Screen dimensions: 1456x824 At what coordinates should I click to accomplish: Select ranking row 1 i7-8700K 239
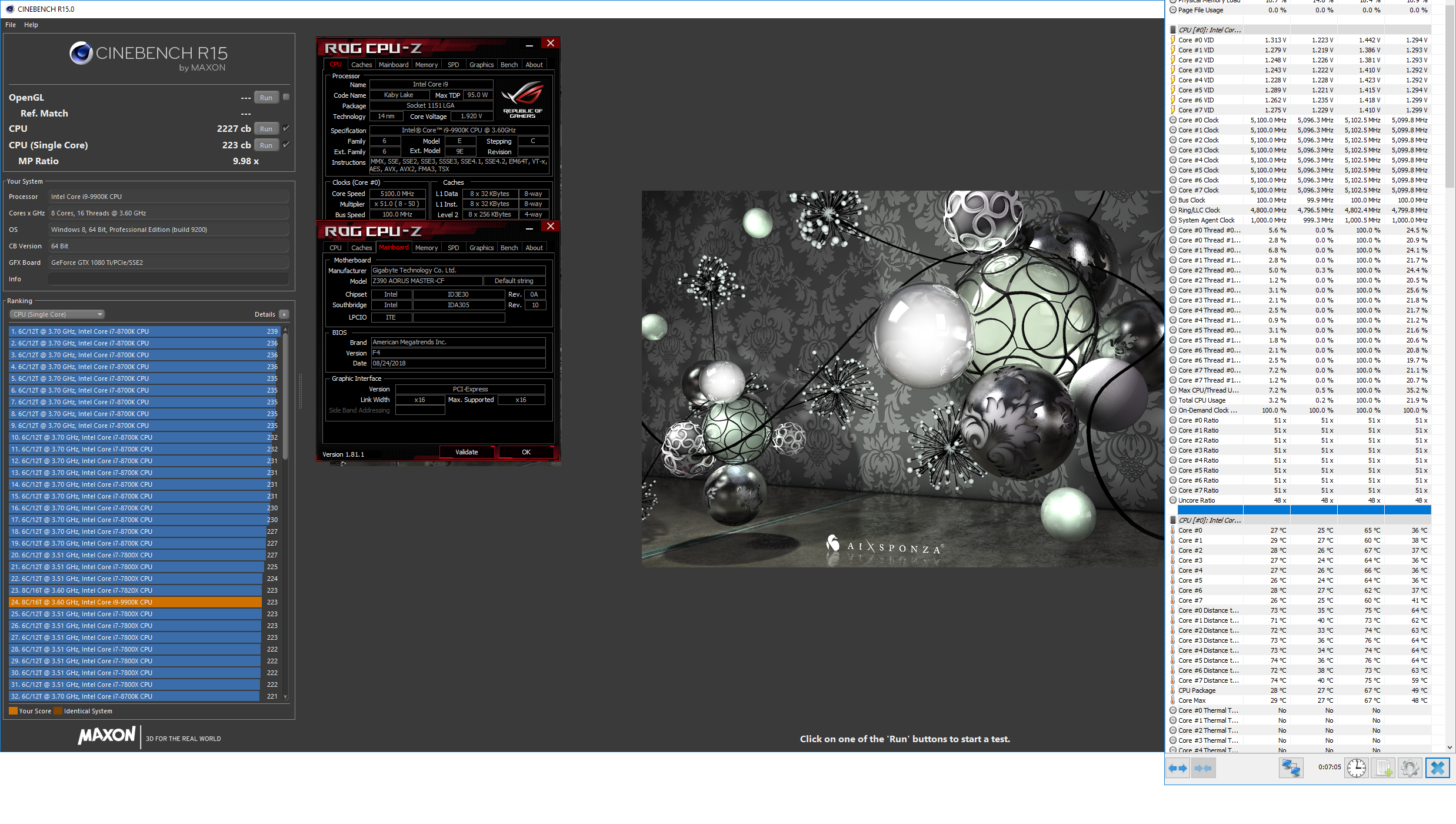pos(144,331)
